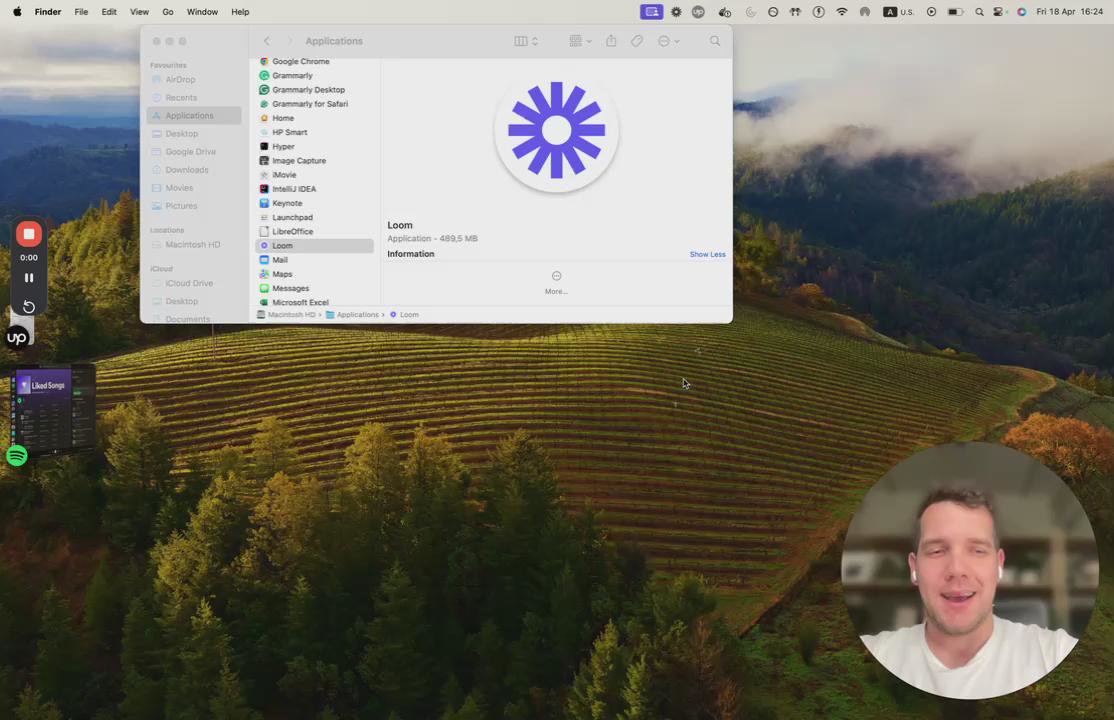The image size is (1114, 720).
Task: Open the Spotify Liked Songs window thumbnail
Action: coord(53,409)
